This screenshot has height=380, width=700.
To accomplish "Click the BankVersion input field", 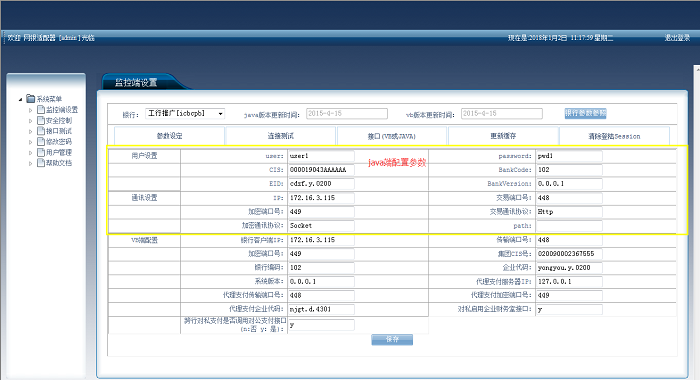I will point(569,184).
